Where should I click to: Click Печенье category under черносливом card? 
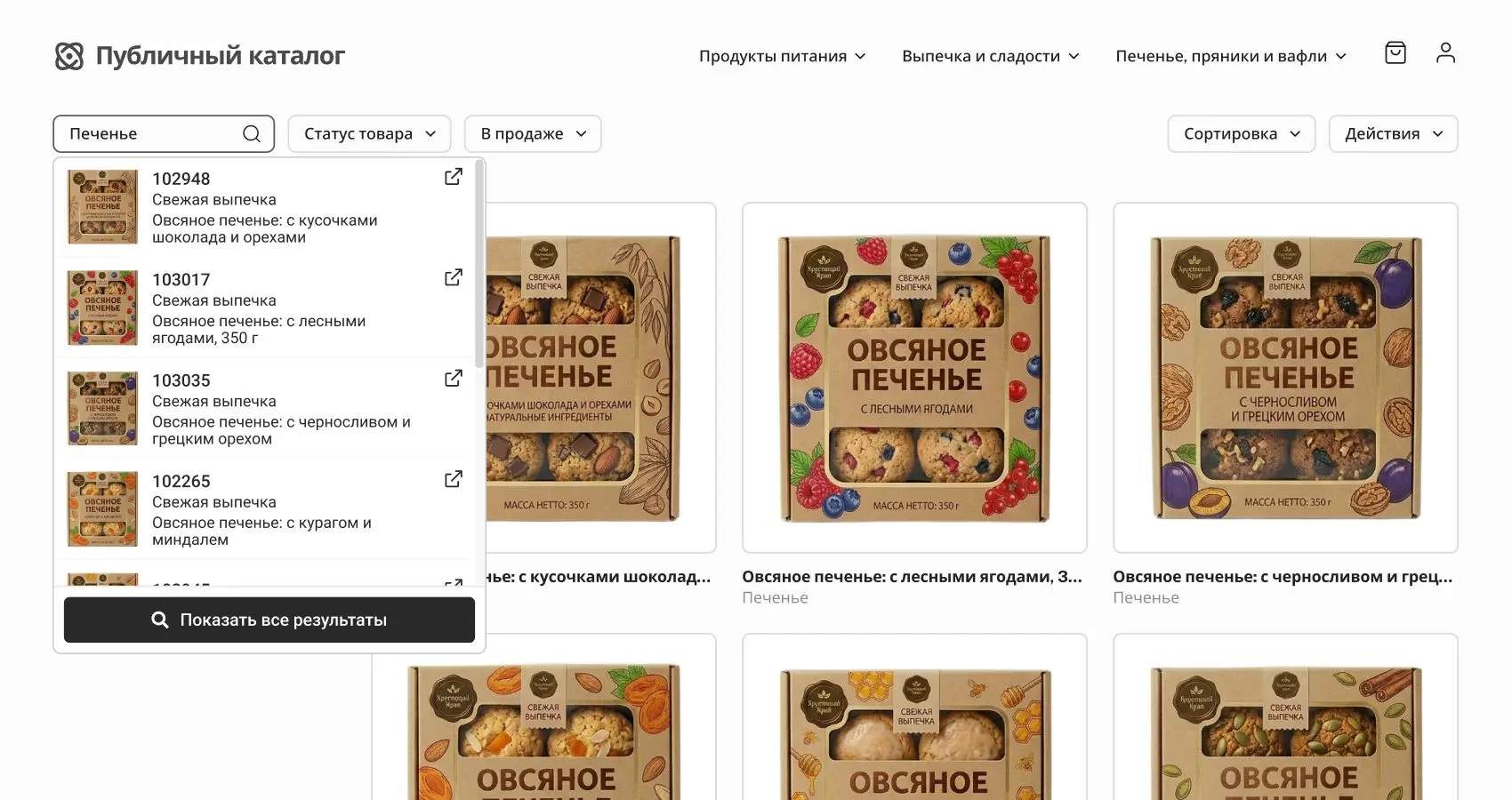[1146, 597]
